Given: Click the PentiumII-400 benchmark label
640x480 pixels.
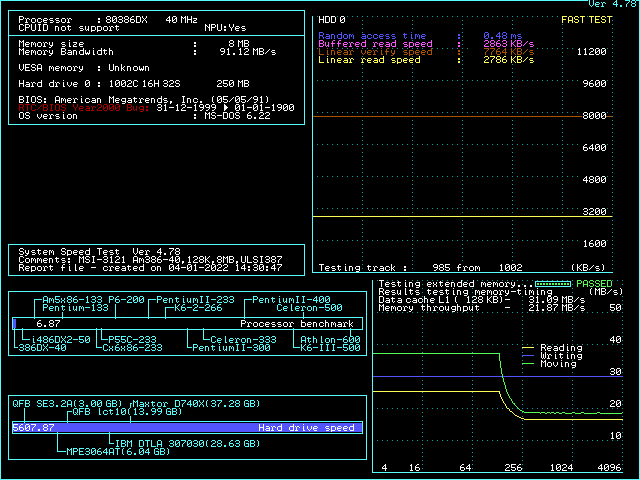Looking at the screenshot, I should click(x=291, y=300).
